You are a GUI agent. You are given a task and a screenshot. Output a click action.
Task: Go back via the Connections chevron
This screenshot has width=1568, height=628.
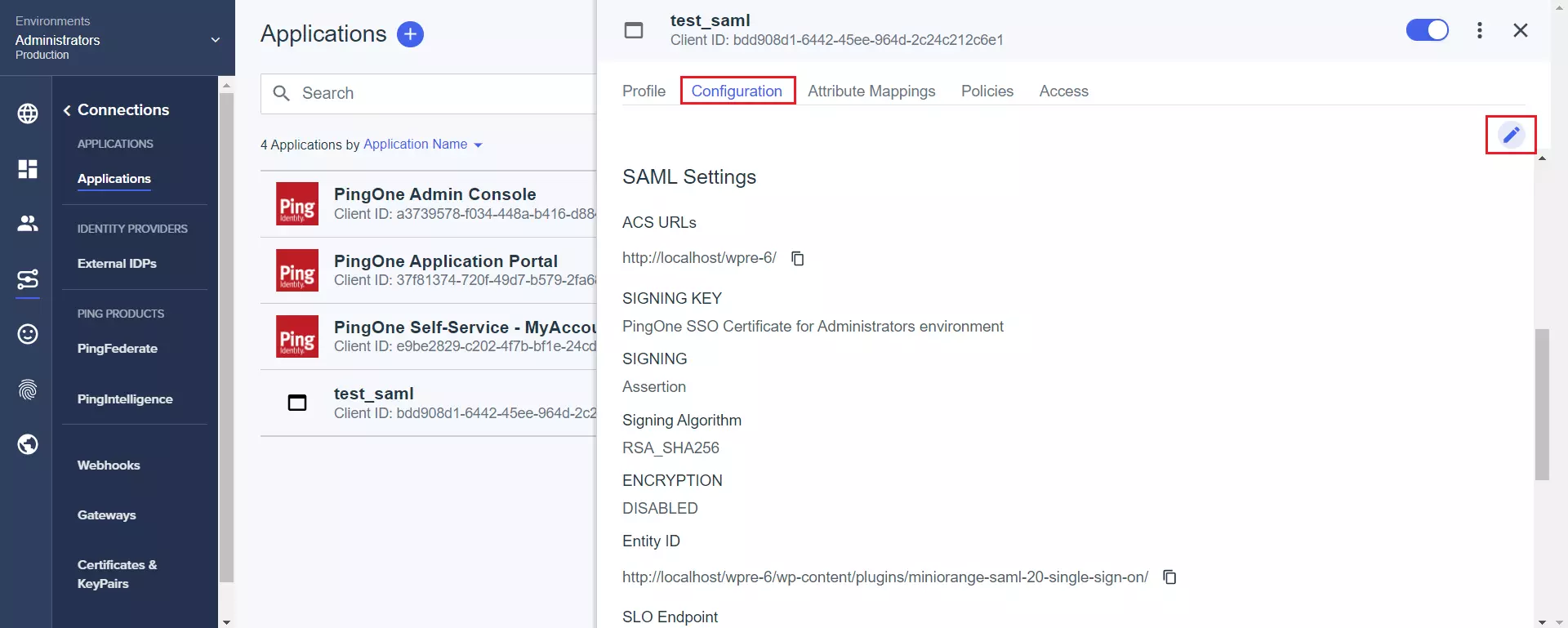coord(67,110)
